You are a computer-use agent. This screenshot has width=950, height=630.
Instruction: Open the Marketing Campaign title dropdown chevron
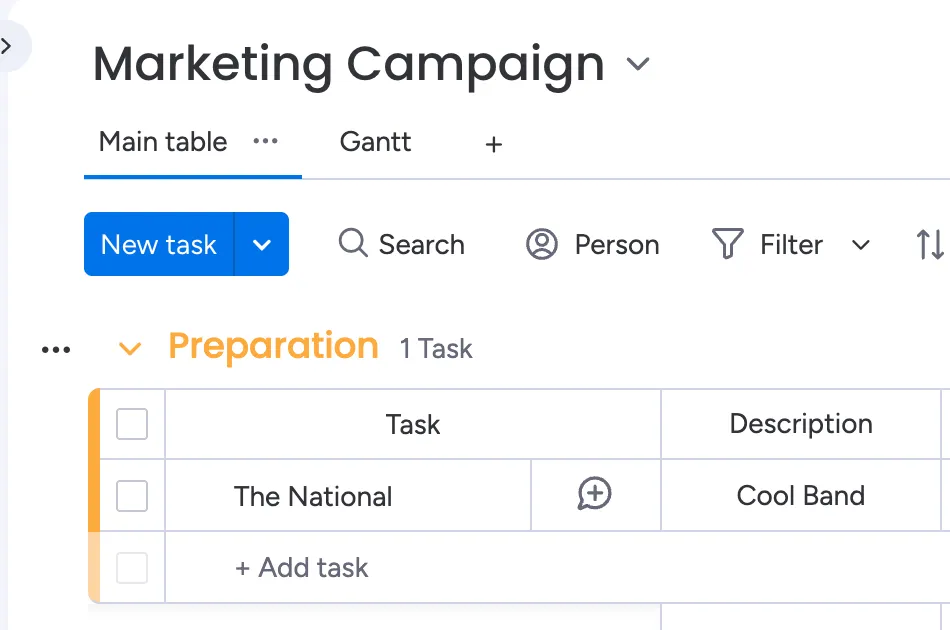[x=638, y=65]
